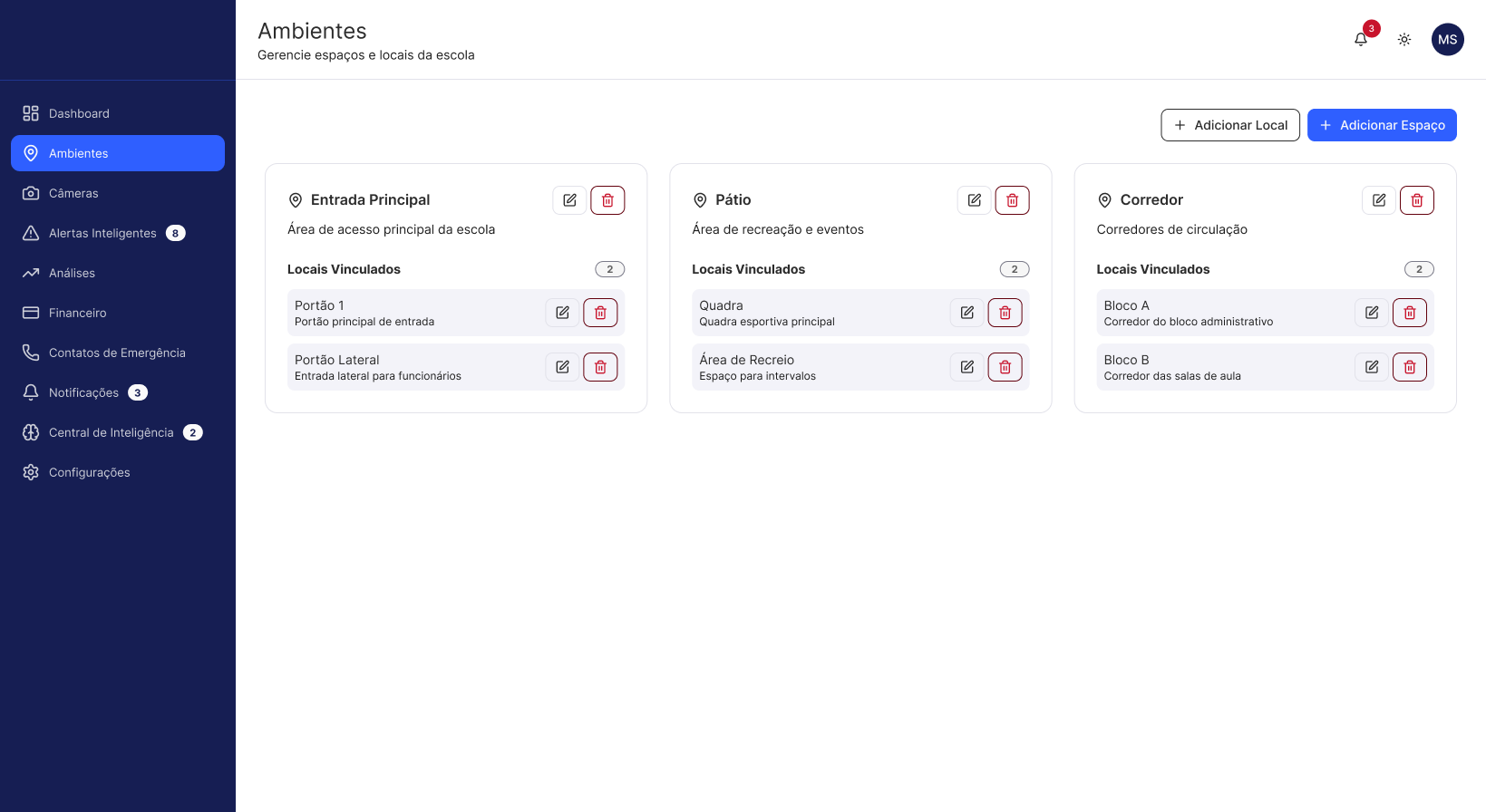
Task: Click the Adicionar Espaço button
Action: coord(1382,125)
